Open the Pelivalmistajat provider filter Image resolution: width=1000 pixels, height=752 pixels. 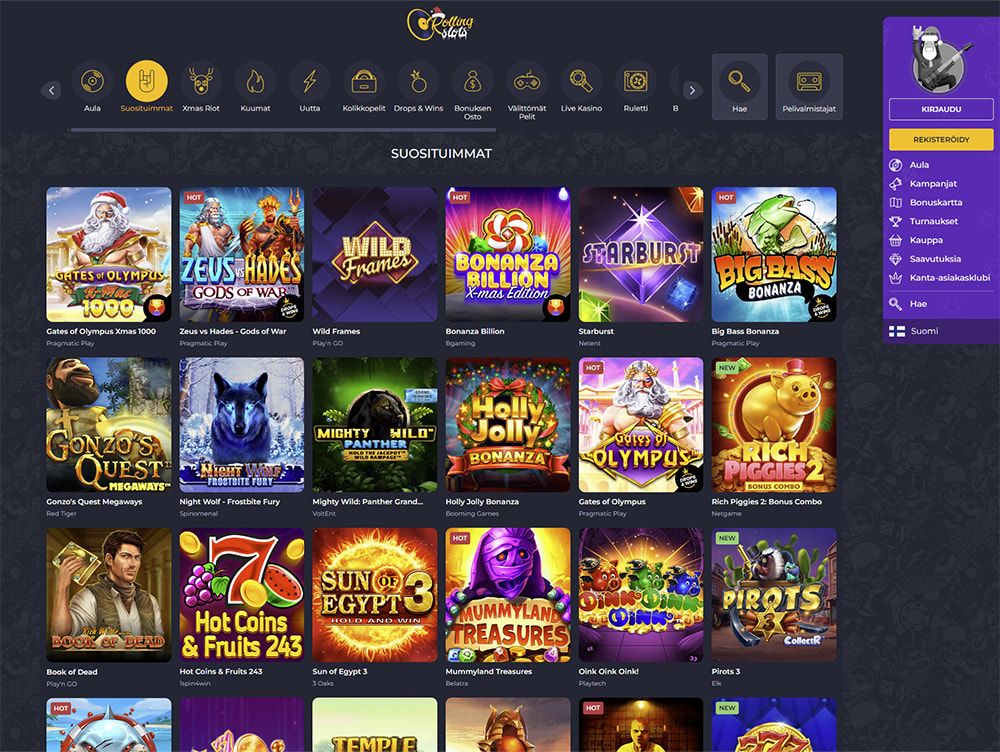[x=809, y=87]
